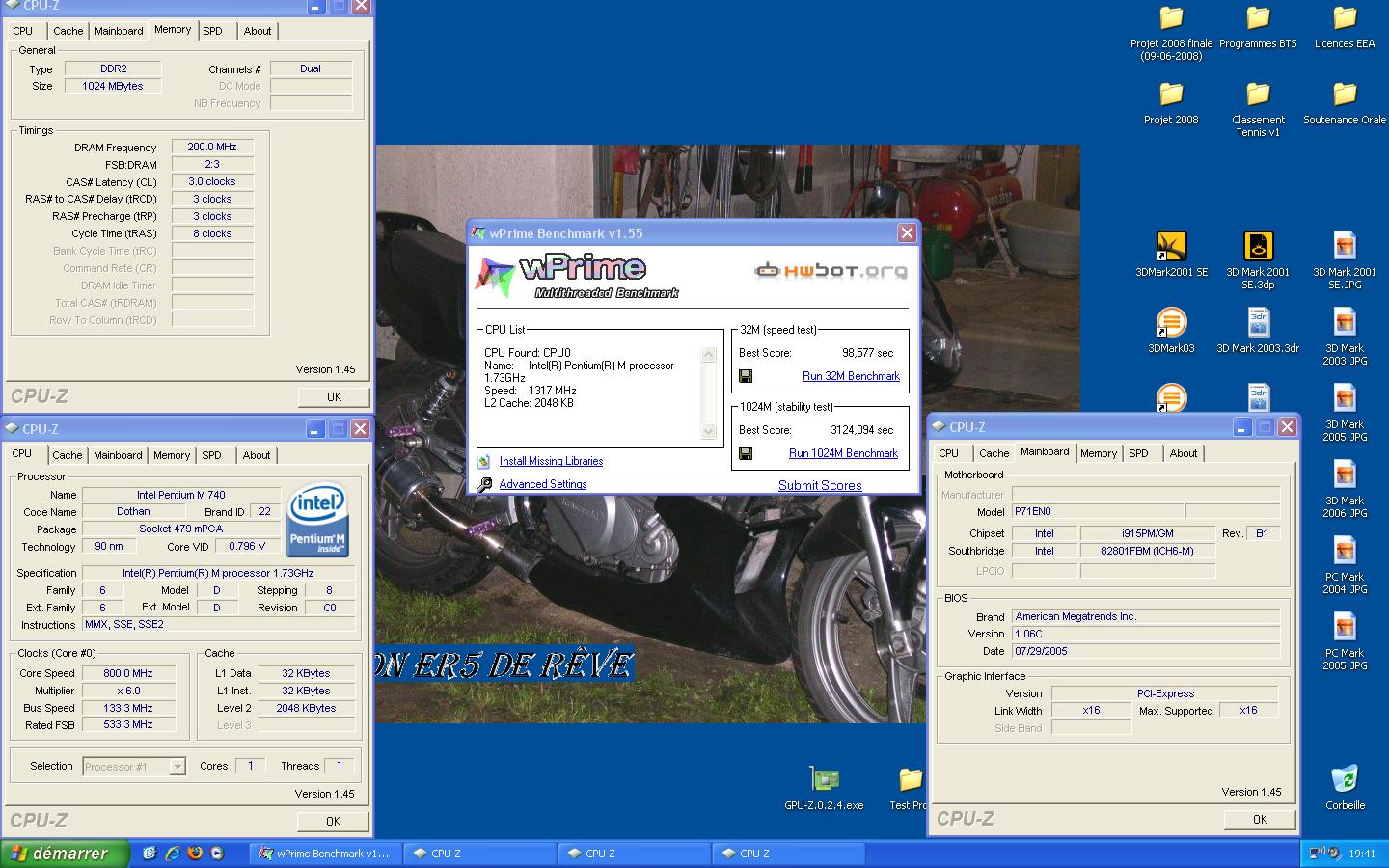
Task: Select the GPU-Z.0.2.4.exe desktop icon
Action: tap(824, 788)
